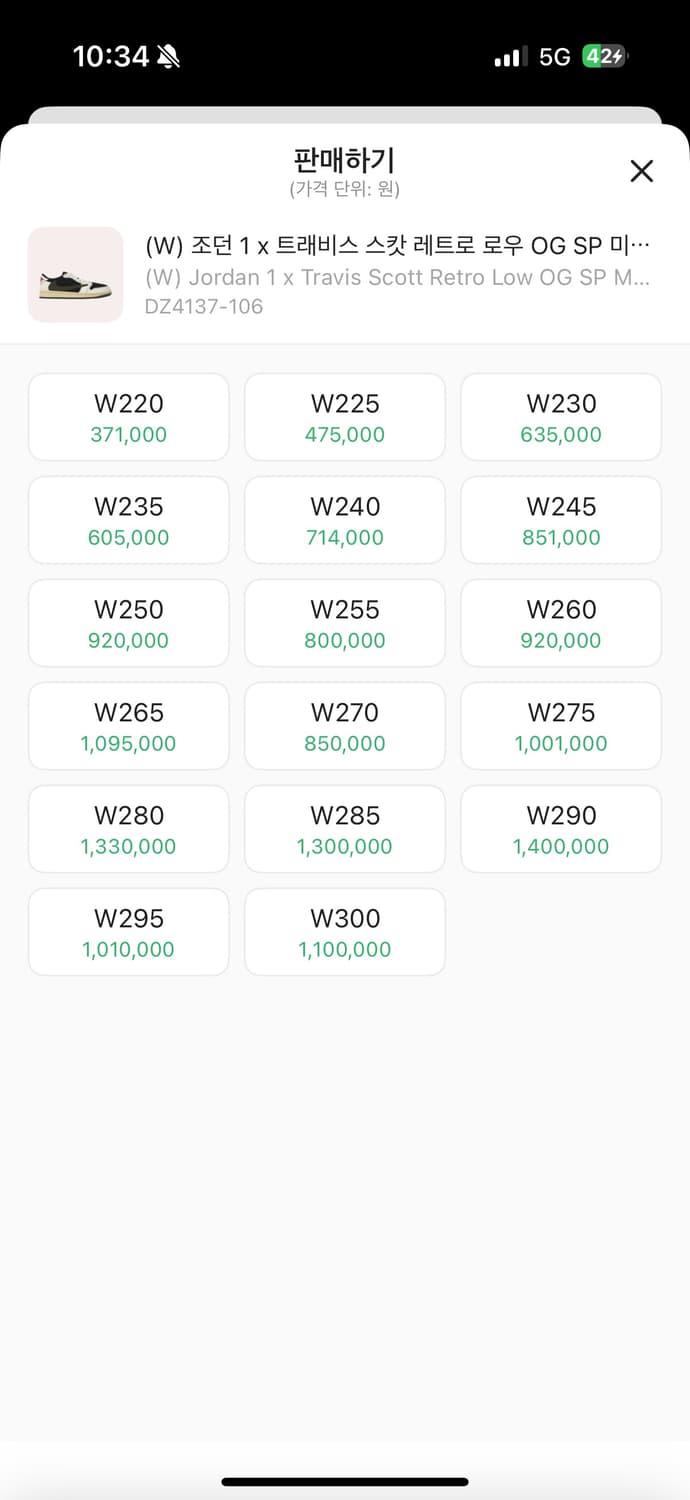690x1500 pixels.
Task: Select the W300 size button
Action: click(x=345, y=932)
